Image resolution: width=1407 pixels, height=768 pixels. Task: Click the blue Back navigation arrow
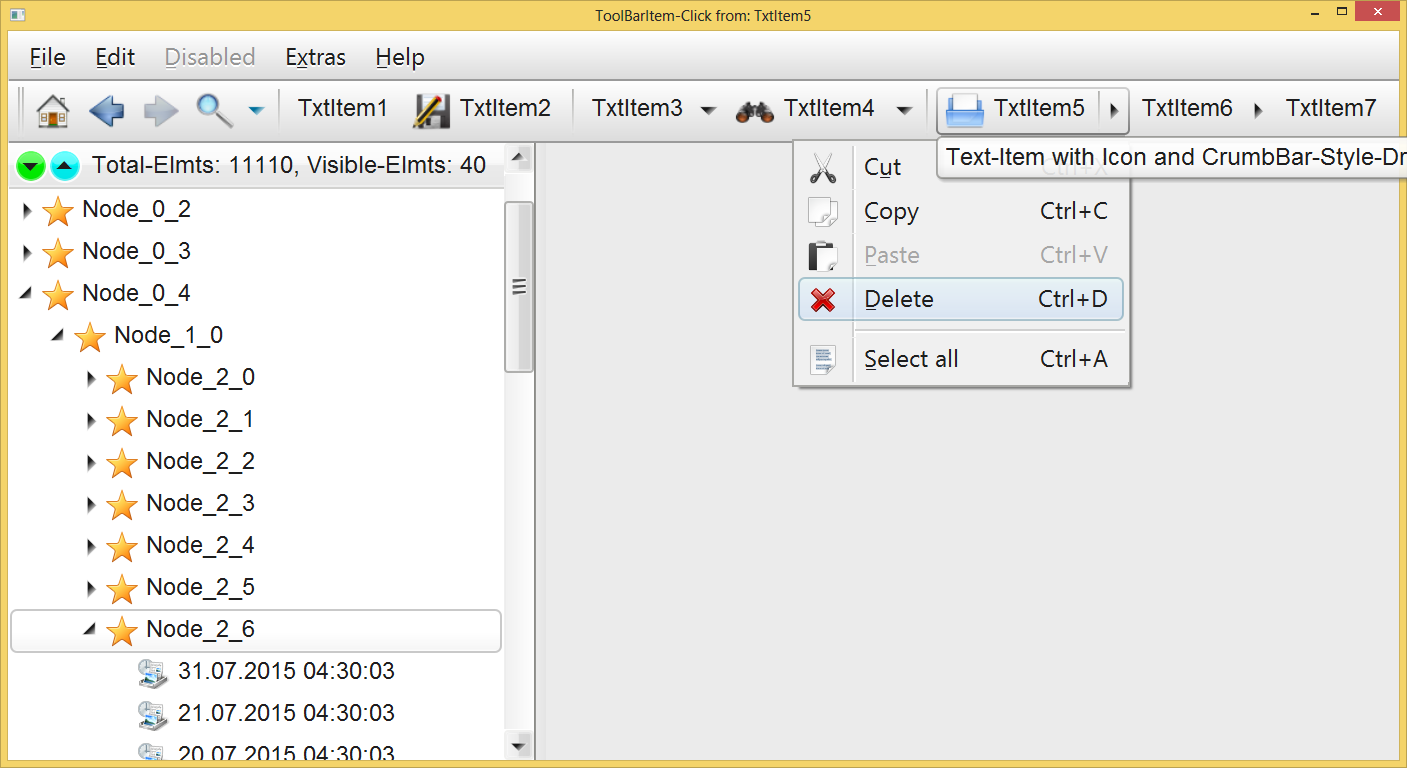click(x=106, y=109)
